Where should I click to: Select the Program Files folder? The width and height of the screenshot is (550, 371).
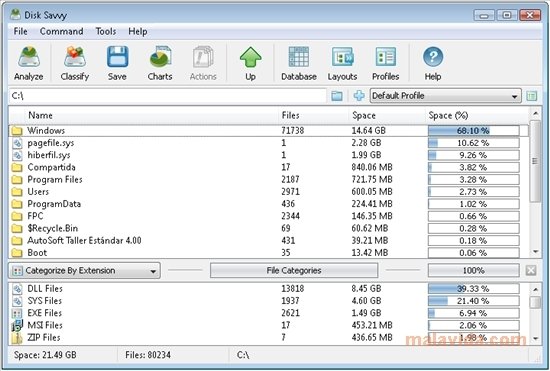tap(268, 180)
